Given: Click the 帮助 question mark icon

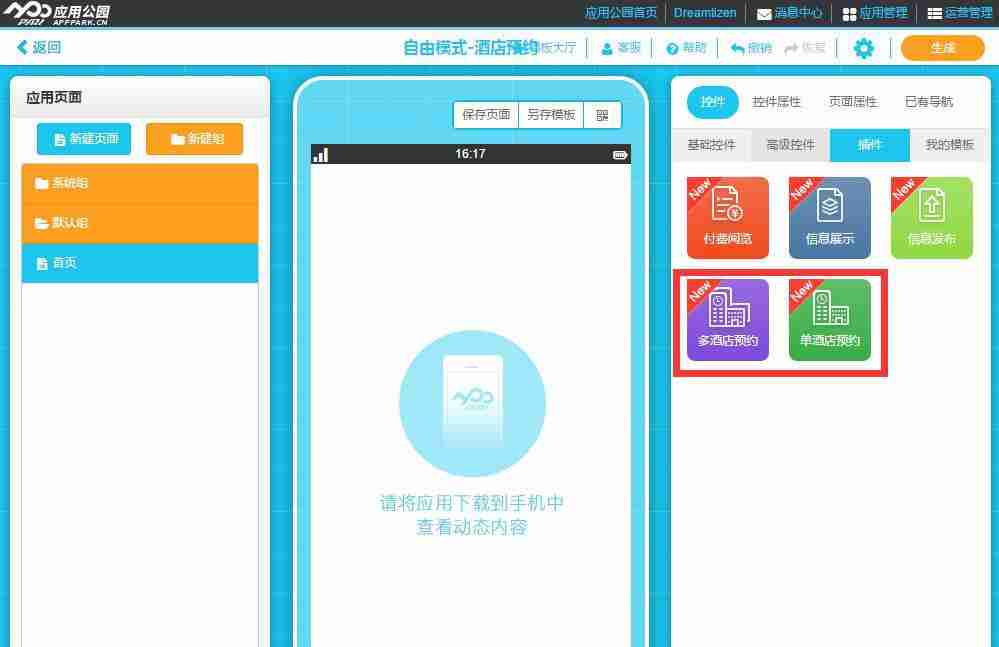Looking at the screenshot, I should click(686, 47).
